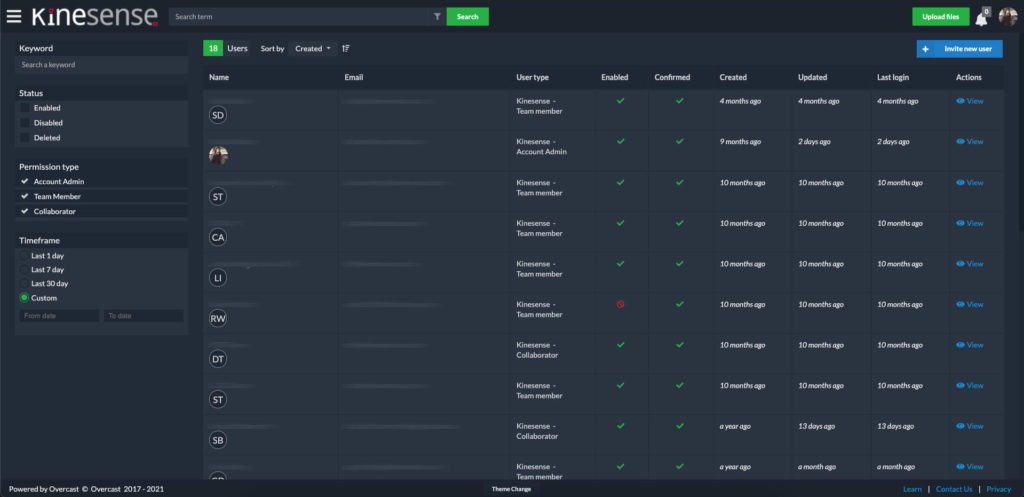Click the '9 months ago' created cell
Screen dimensions: 1024x497
coord(740,142)
